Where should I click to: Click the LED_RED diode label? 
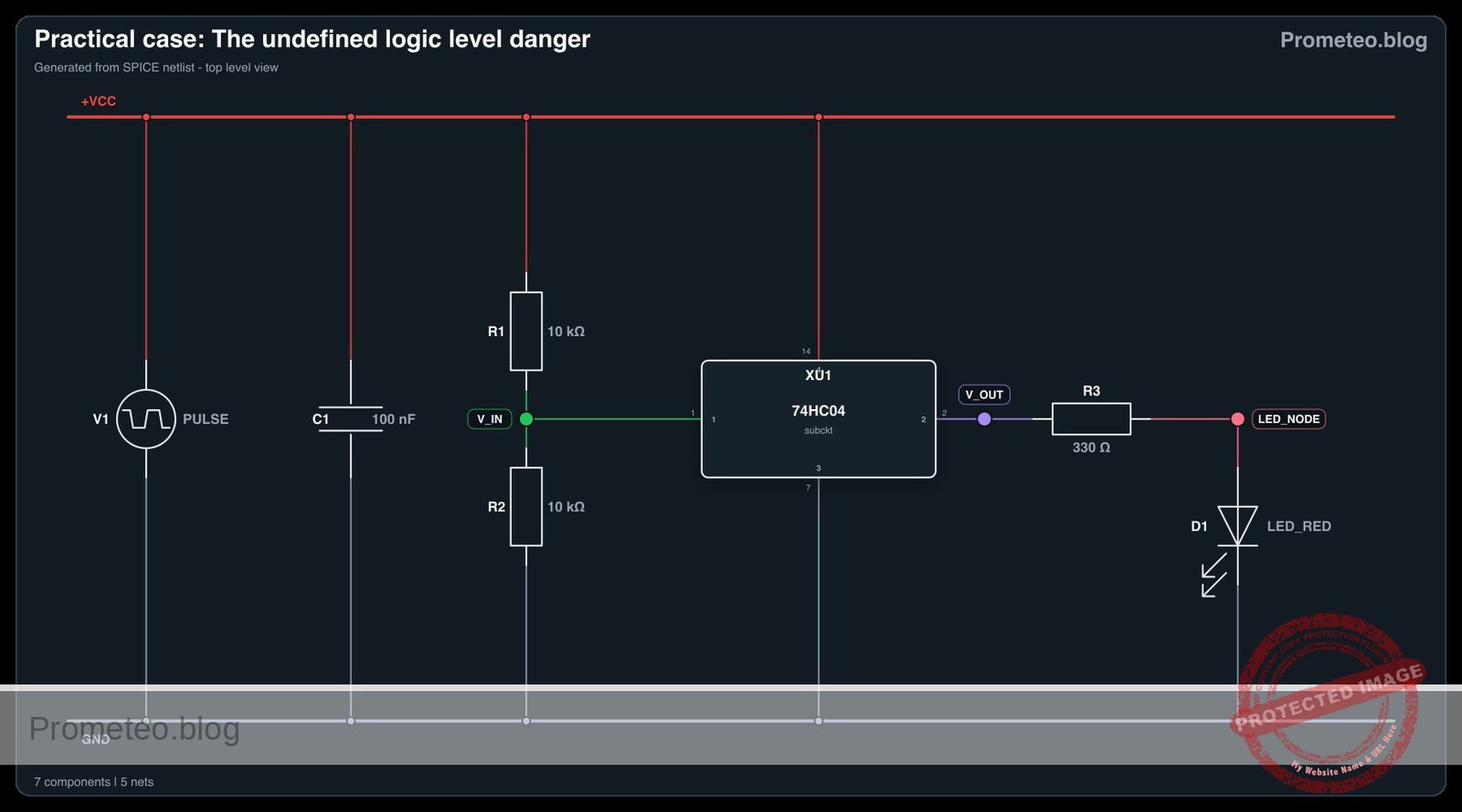click(x=1298, y=526)
